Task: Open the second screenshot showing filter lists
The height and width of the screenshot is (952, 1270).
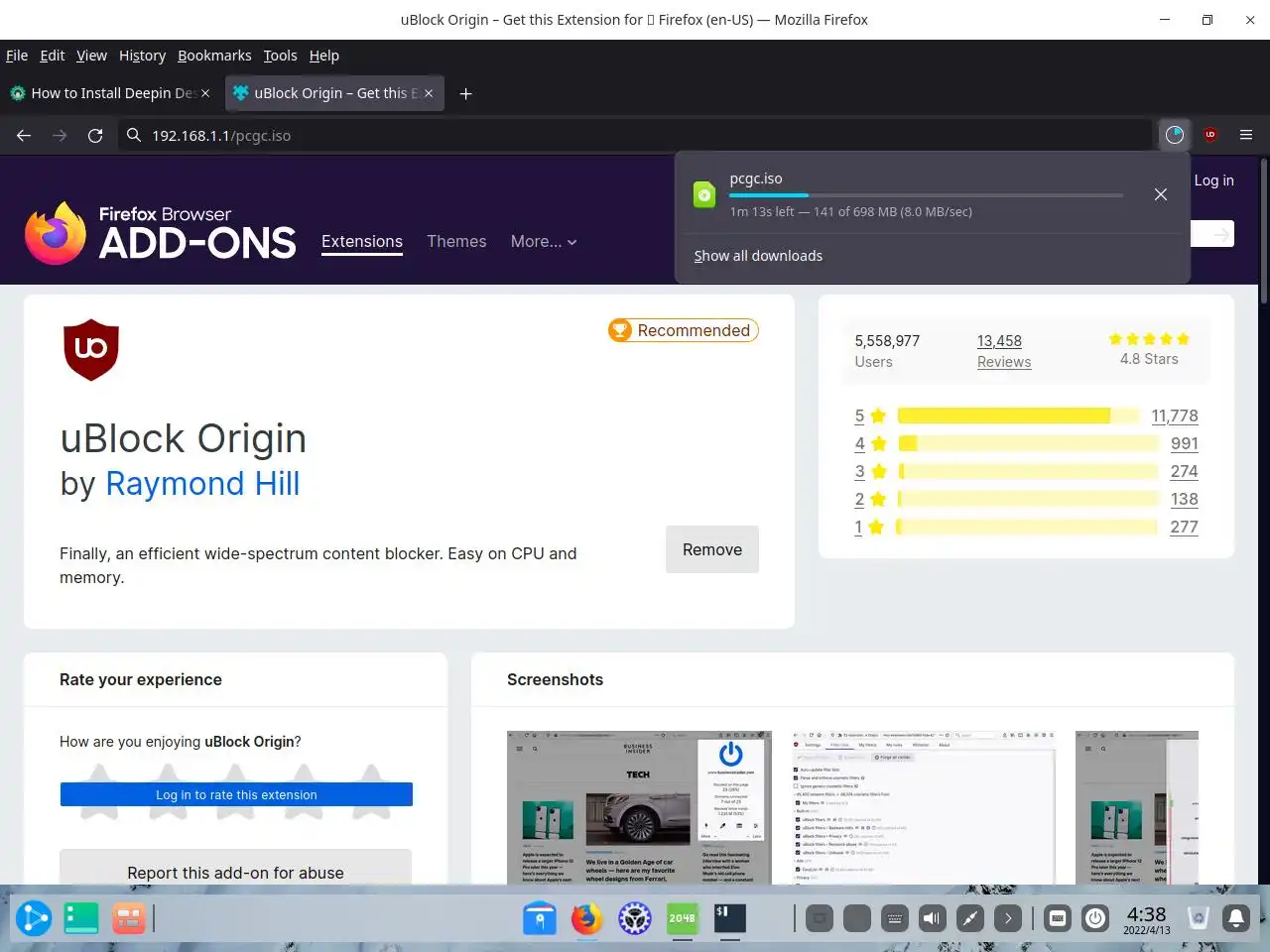Action: 923,807
